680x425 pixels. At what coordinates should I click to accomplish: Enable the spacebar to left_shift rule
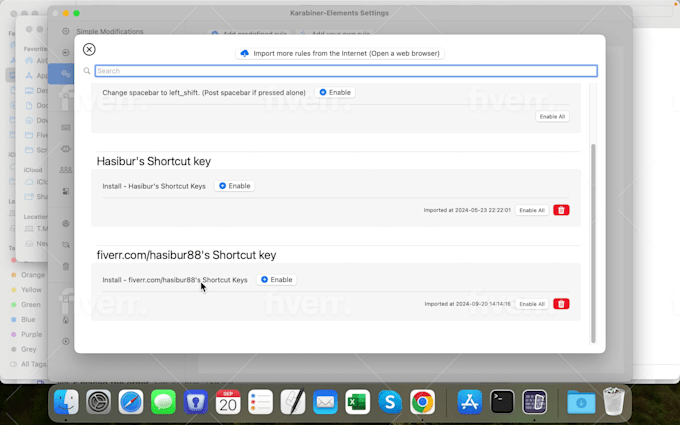pos(335,92)
